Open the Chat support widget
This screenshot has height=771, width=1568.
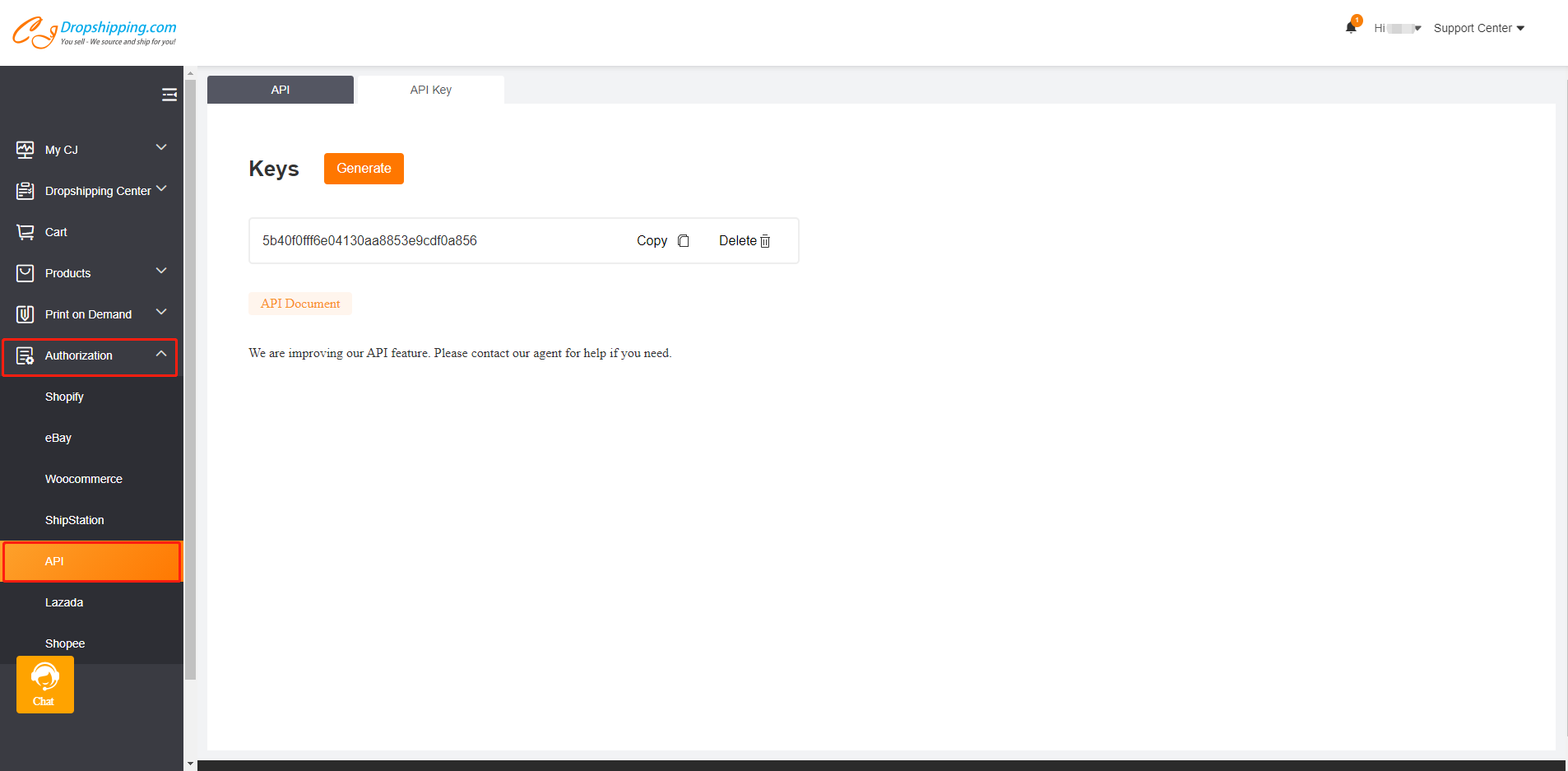[x=45, y=685]
